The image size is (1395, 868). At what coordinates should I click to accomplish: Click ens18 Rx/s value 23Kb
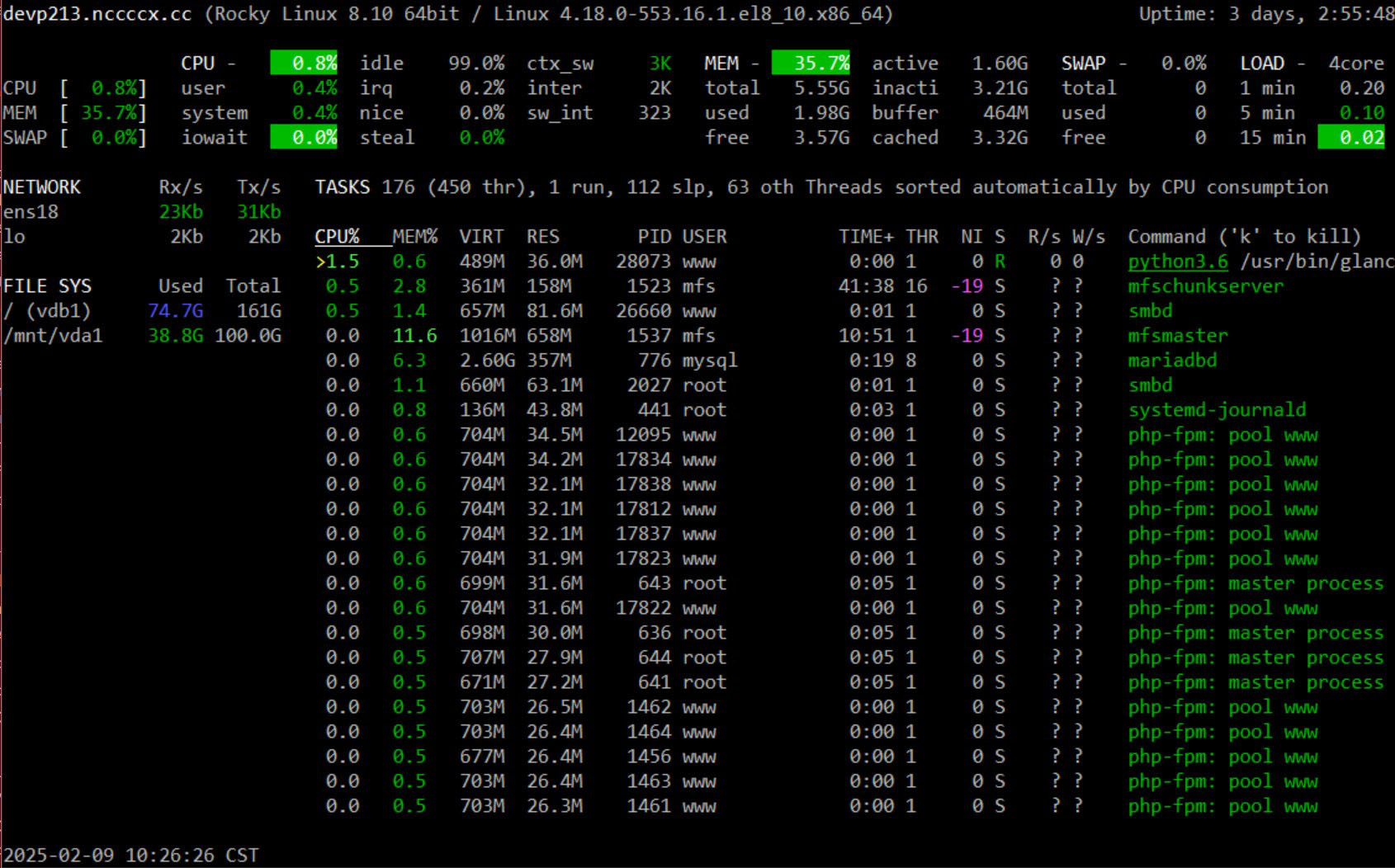tap(181, 212)
